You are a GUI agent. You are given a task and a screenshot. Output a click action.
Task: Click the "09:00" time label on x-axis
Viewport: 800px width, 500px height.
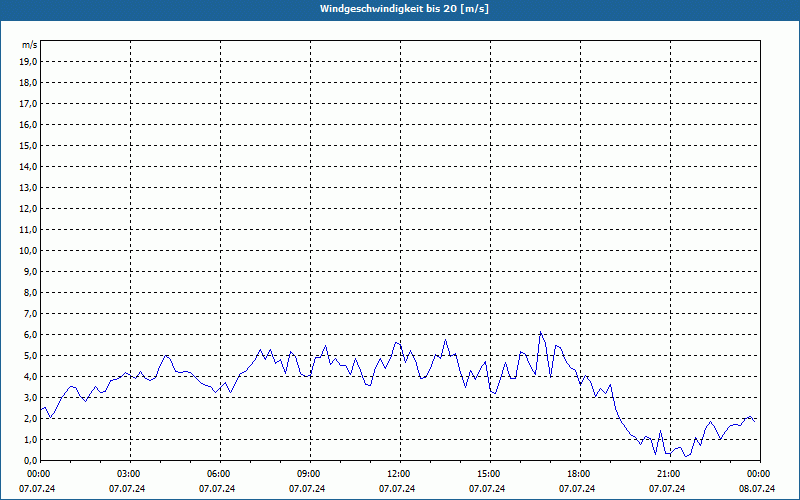pos(310,474)
